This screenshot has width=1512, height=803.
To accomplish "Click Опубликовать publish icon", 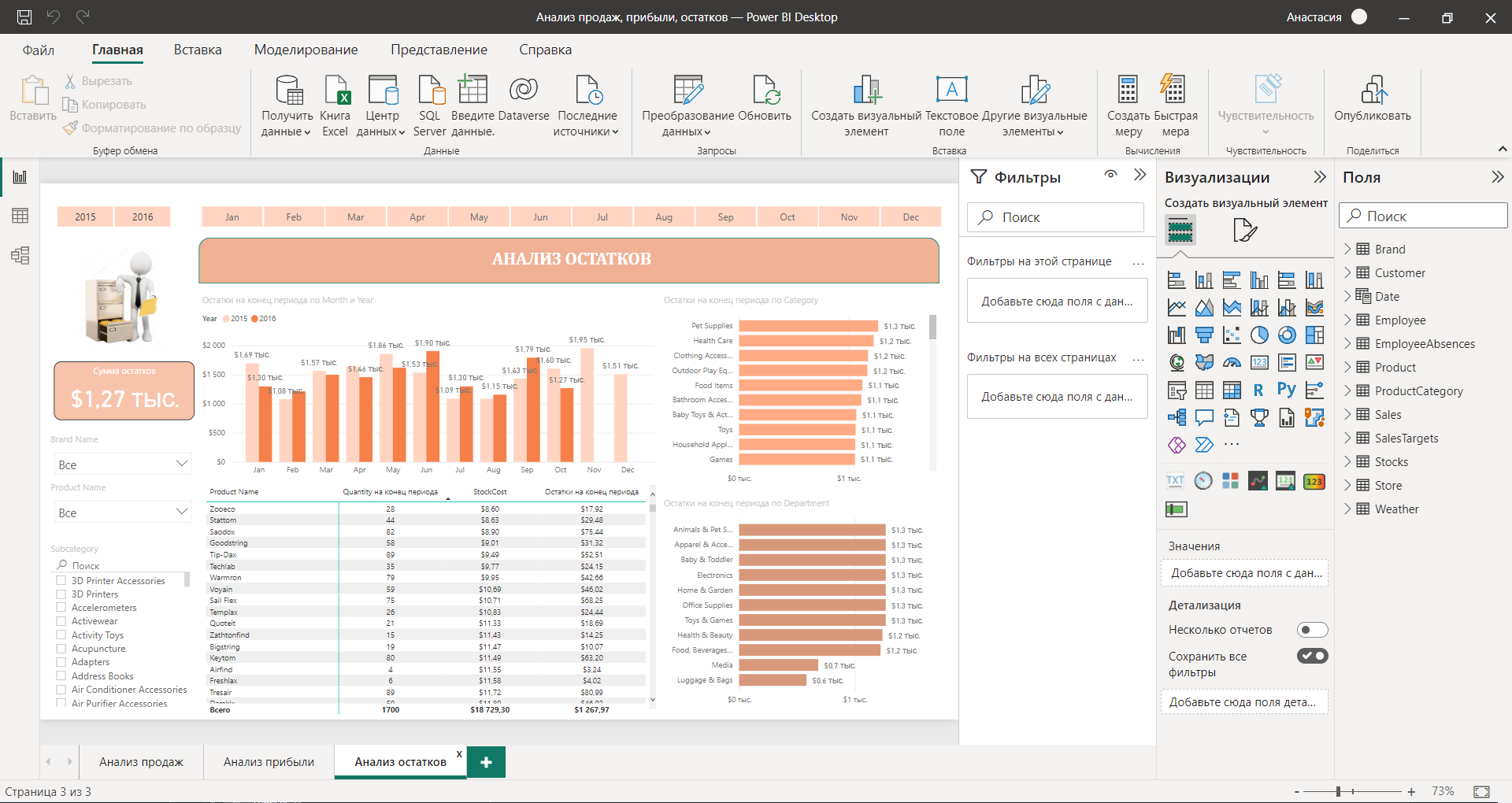I will coord(1373,90).
